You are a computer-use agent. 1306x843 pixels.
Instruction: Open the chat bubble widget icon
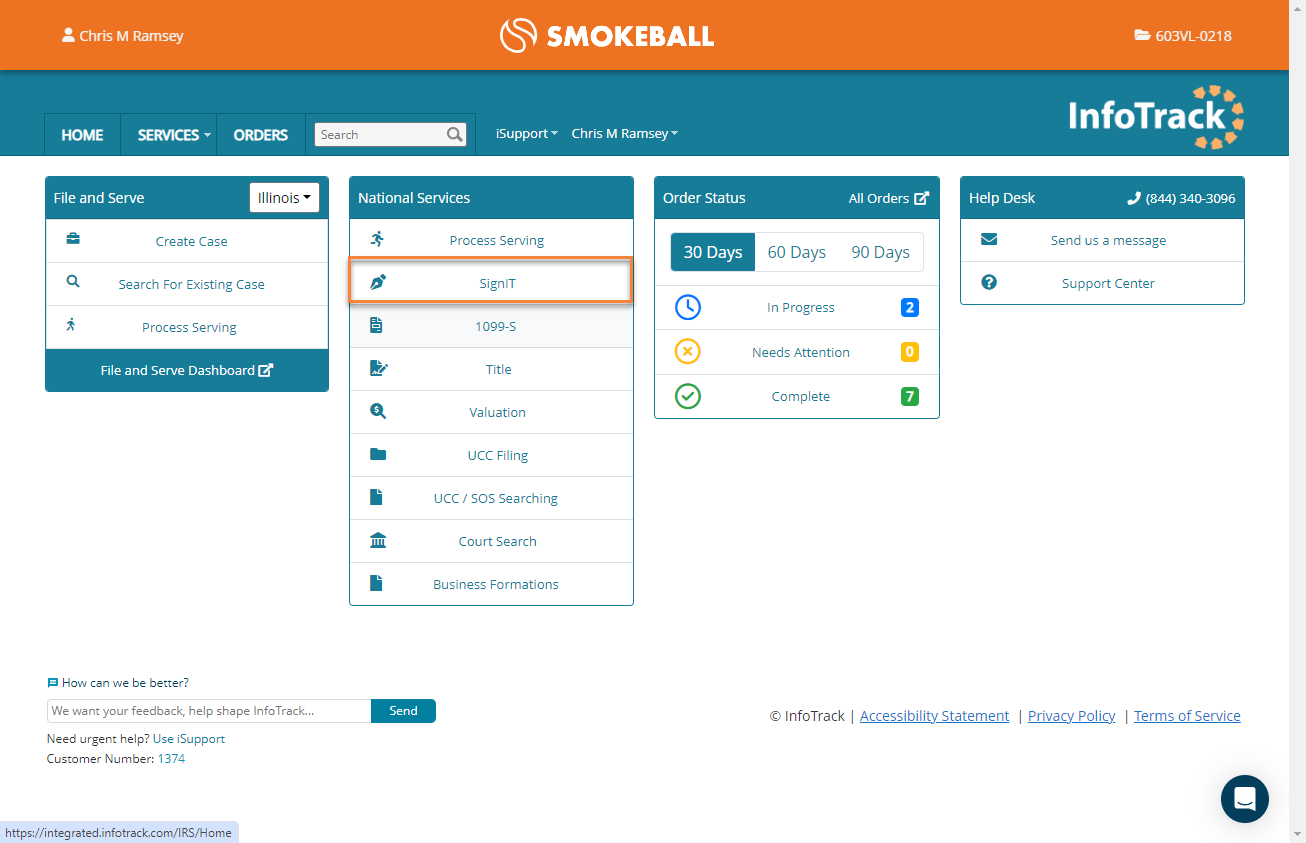[1244, 799]
